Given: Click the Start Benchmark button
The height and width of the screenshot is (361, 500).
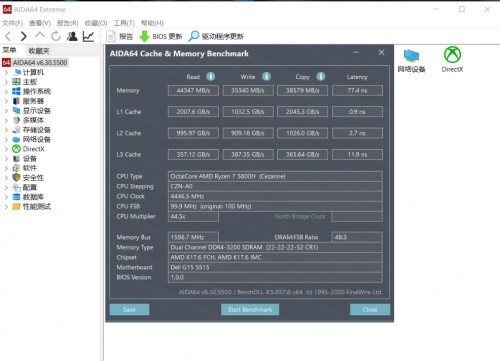Looking at the screenshot, I should click(250, 310).
